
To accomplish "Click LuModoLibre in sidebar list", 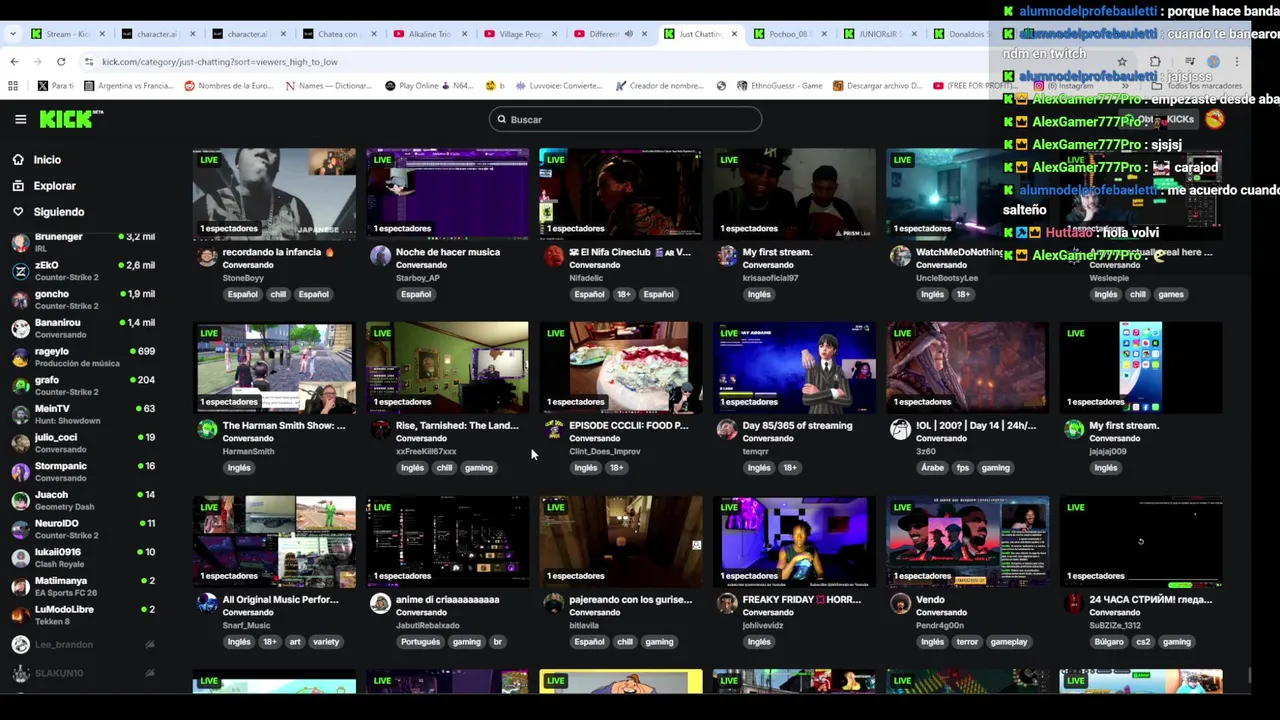I will click(x=82, y=615).
